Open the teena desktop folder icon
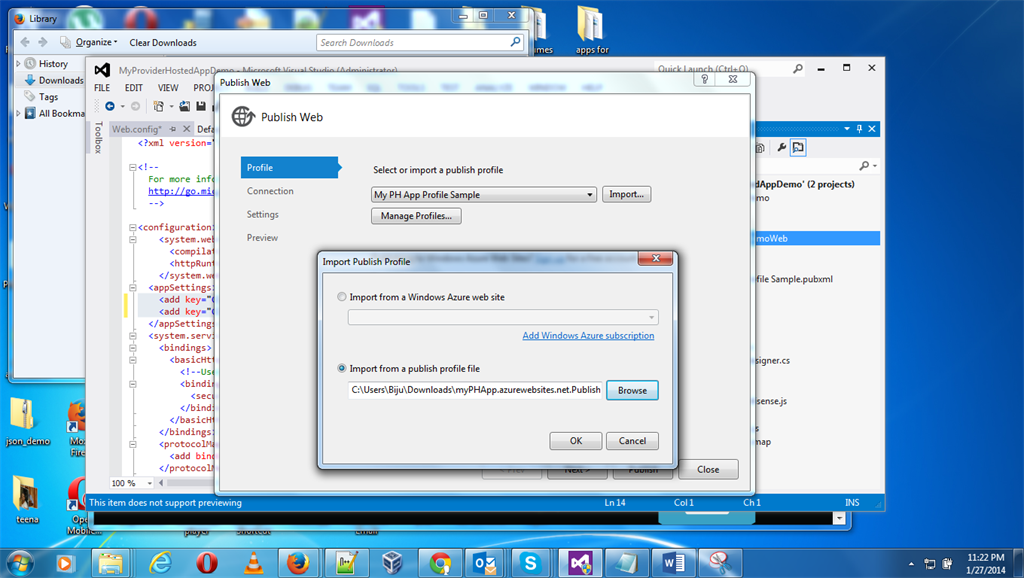 [27, 500]
